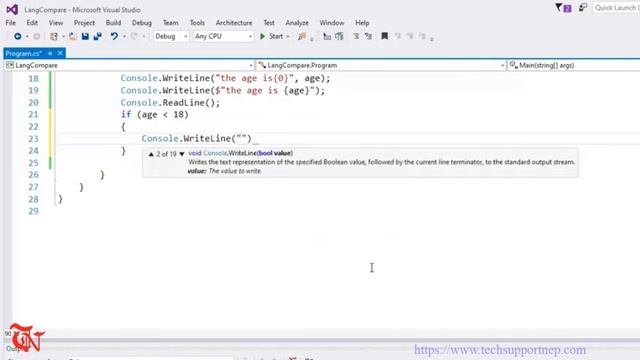Open the File menu

point(11,23)
